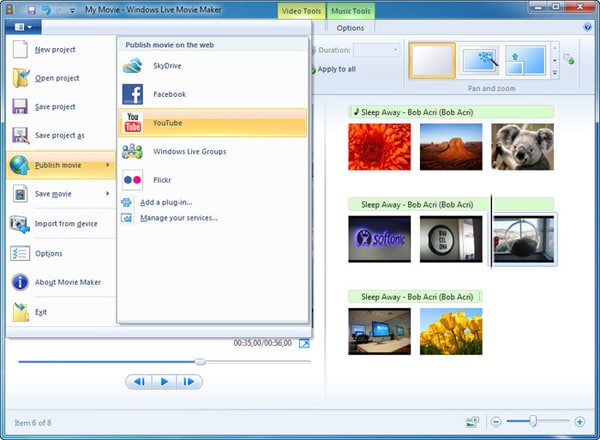Image resolution: width=600 pixels, height=440 pixels.
Task: Click the Publish movie globe icon
Action: (x=20, y=165)
